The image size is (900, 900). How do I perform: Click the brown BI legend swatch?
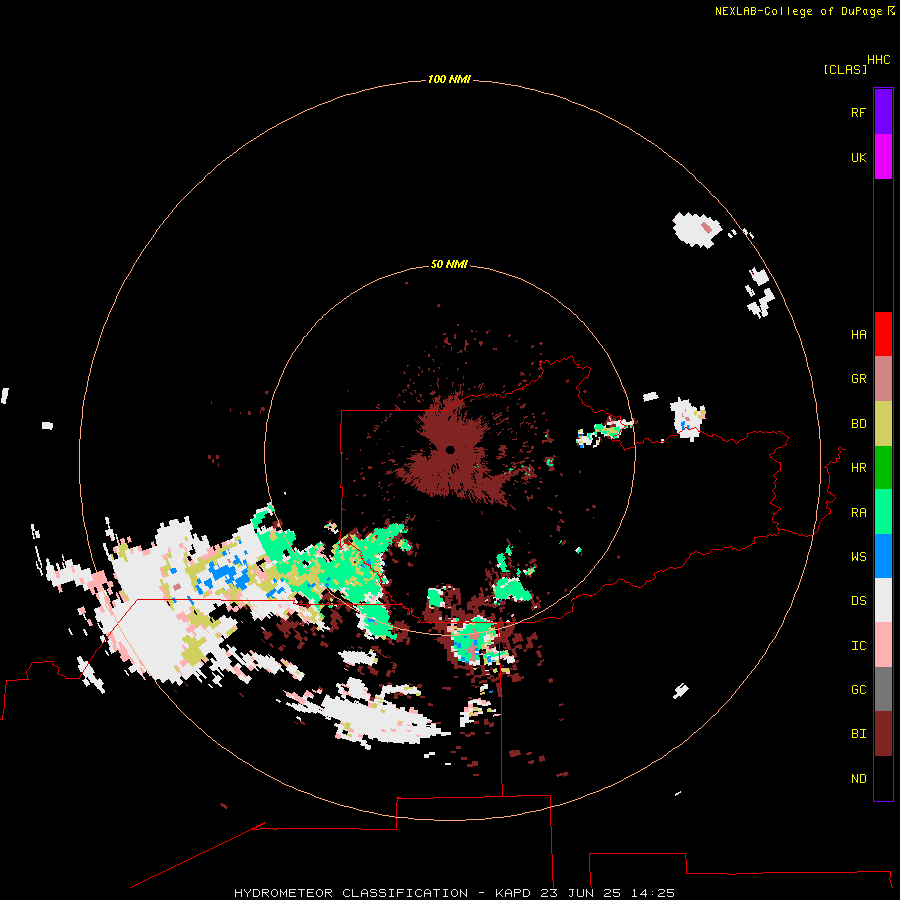tap(883, 734)
